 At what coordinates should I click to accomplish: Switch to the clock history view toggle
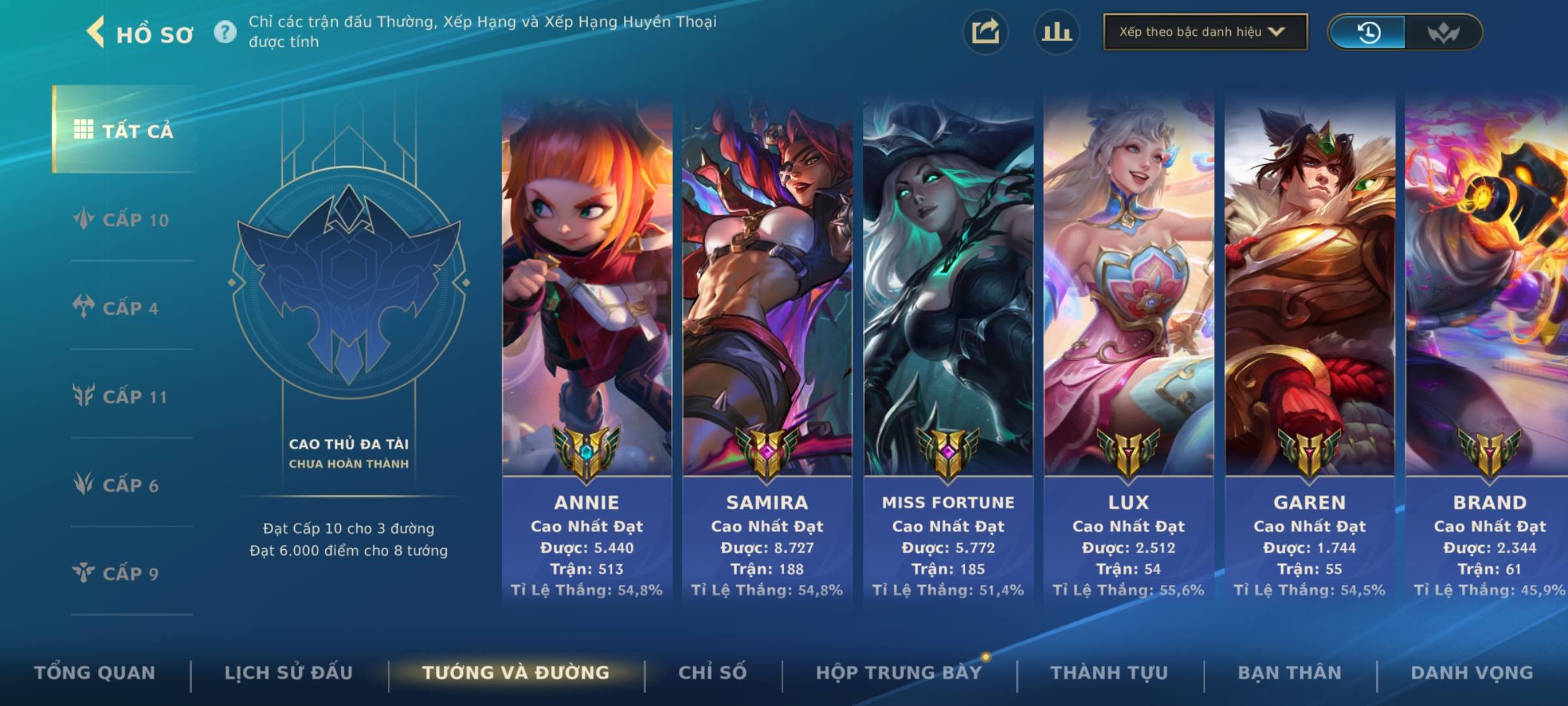coord(1367,32)
